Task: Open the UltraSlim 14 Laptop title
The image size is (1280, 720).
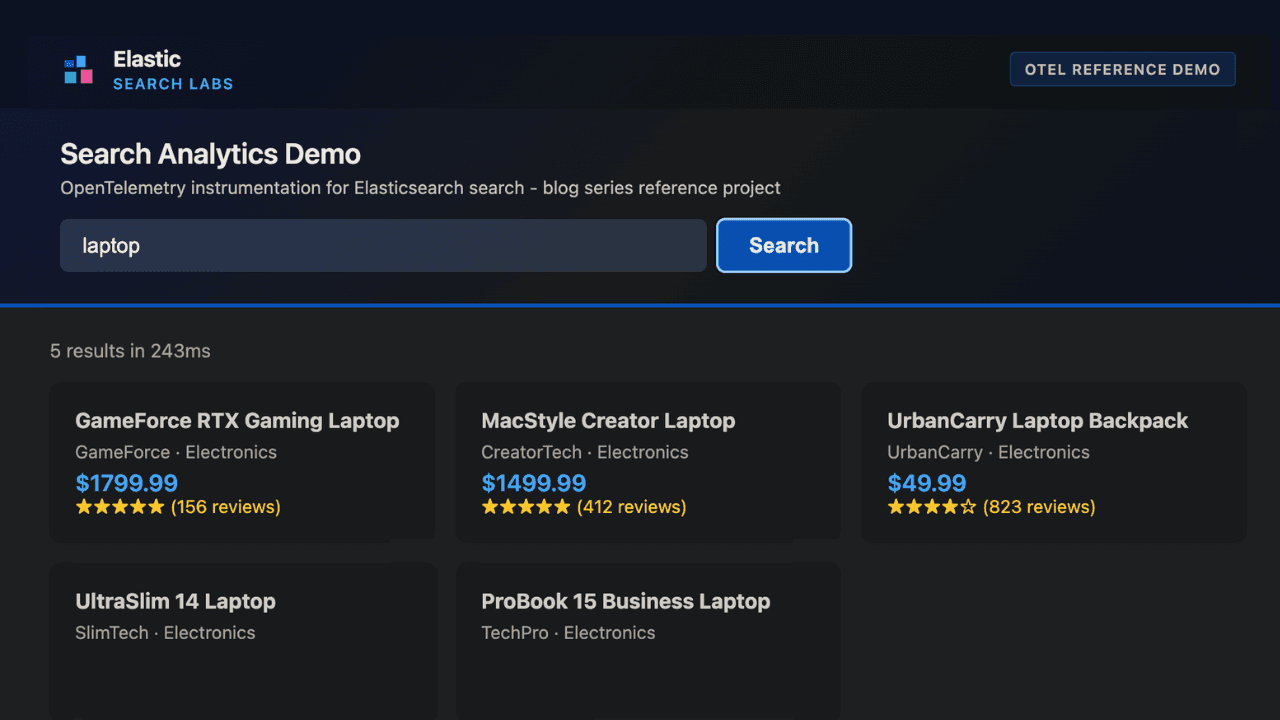Action: pyautogui.click(x=175, y=601)
